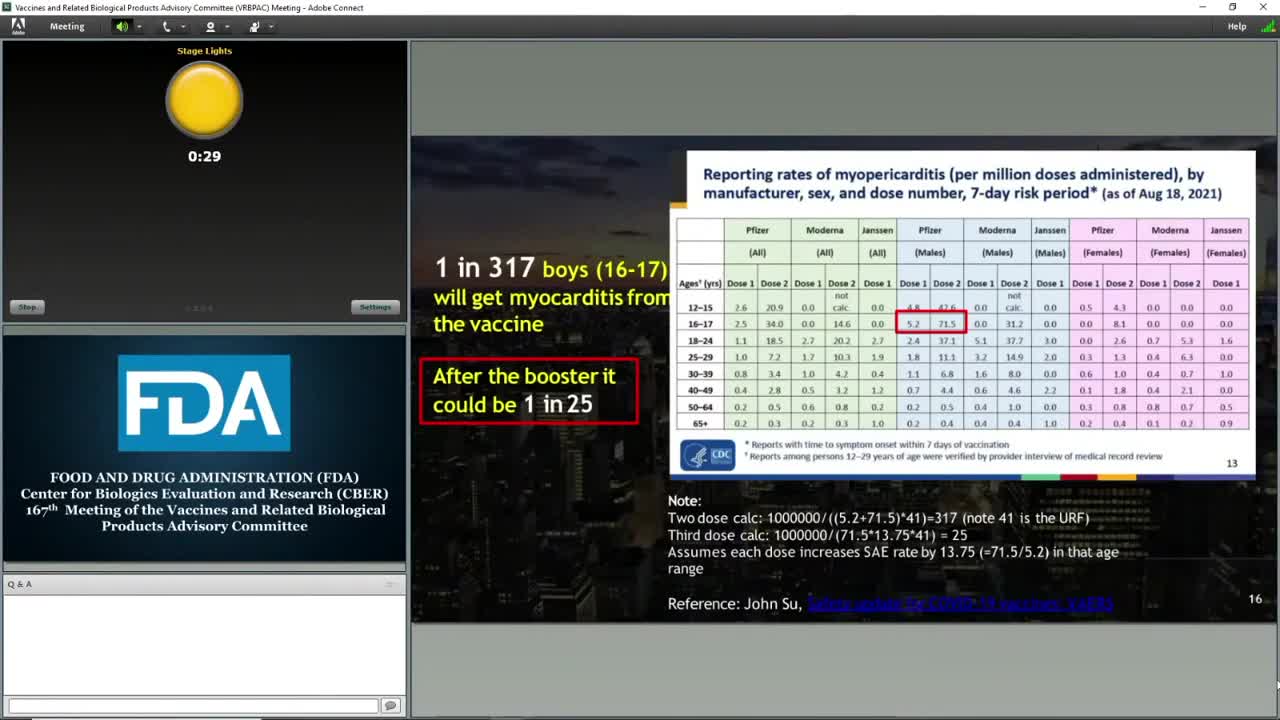Open the Meeting menu
The width and height of the screenshot is (1280, 720).
coord(67,26)
